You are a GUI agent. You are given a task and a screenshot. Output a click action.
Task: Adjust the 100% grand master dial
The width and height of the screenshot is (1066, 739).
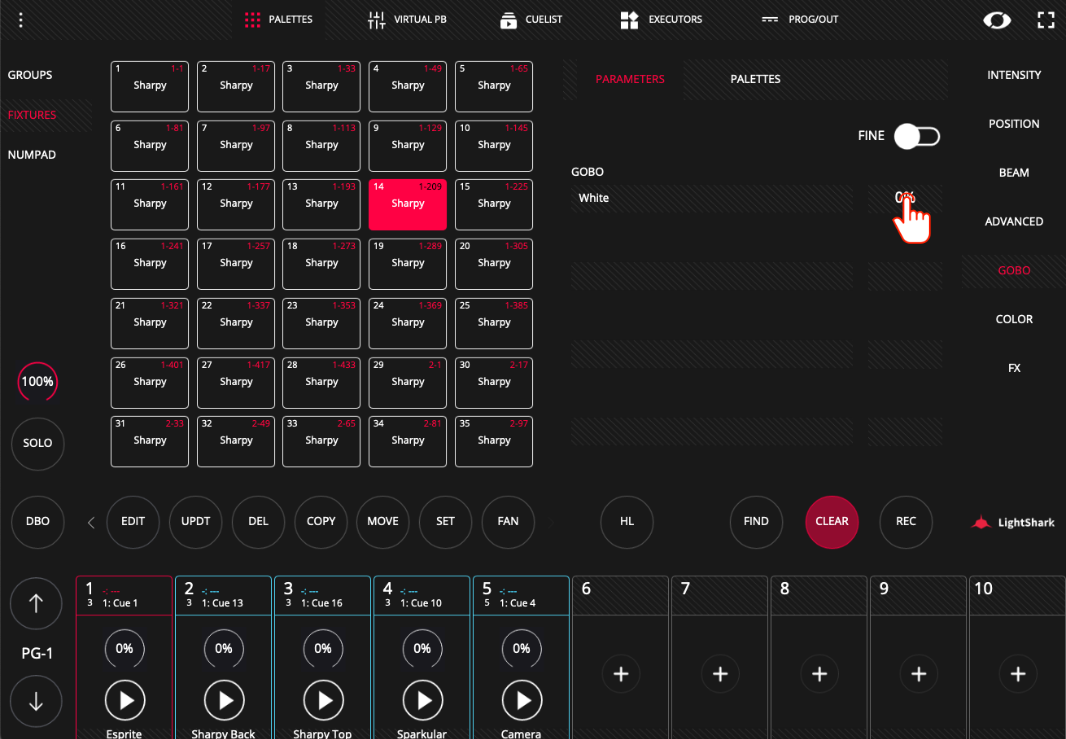[x=37, y=381]
